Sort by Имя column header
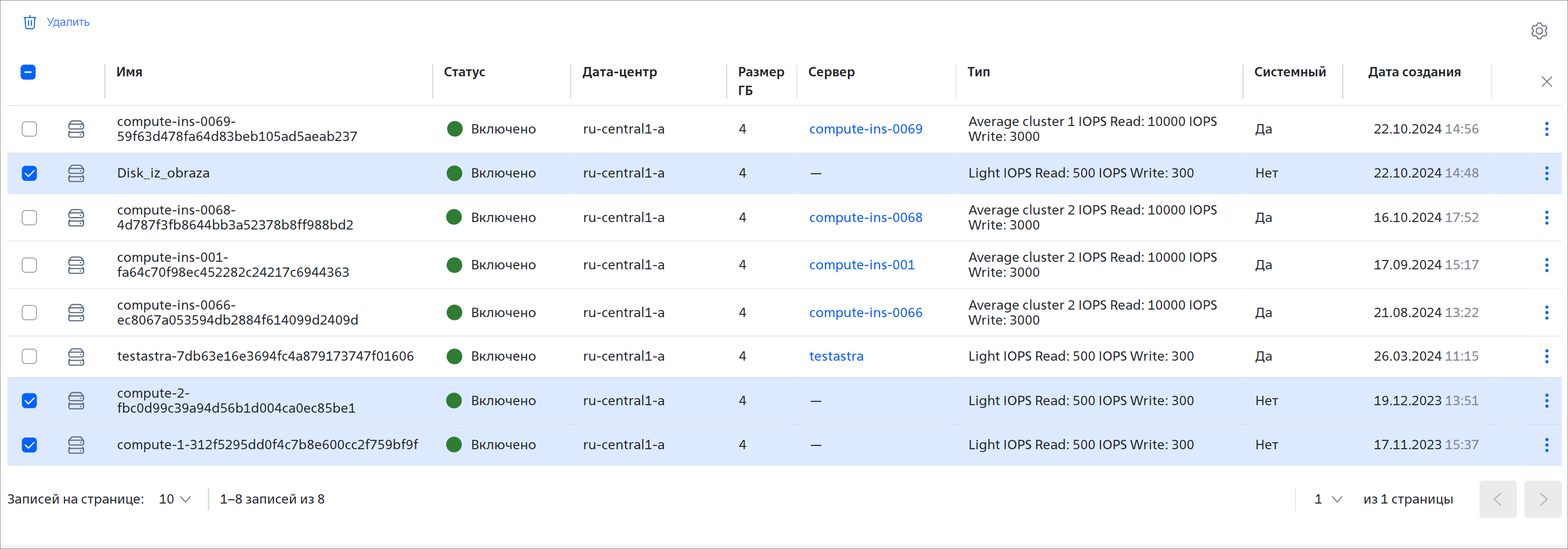 [129, 72]
